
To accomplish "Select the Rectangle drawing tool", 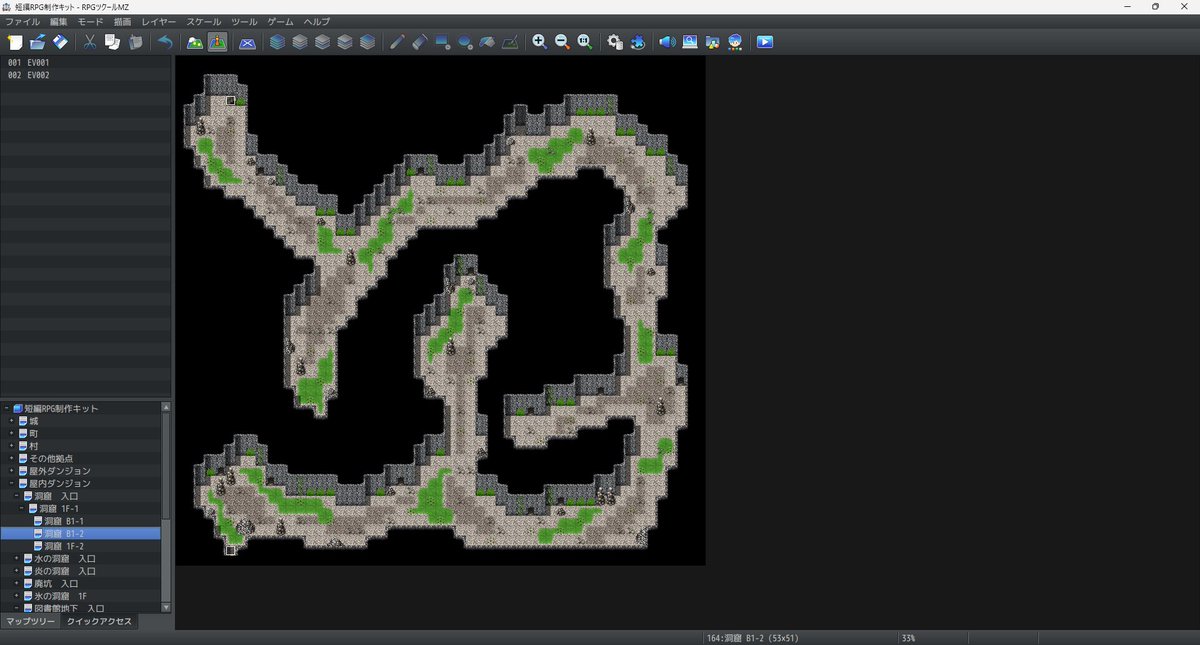I will [442, 42].
